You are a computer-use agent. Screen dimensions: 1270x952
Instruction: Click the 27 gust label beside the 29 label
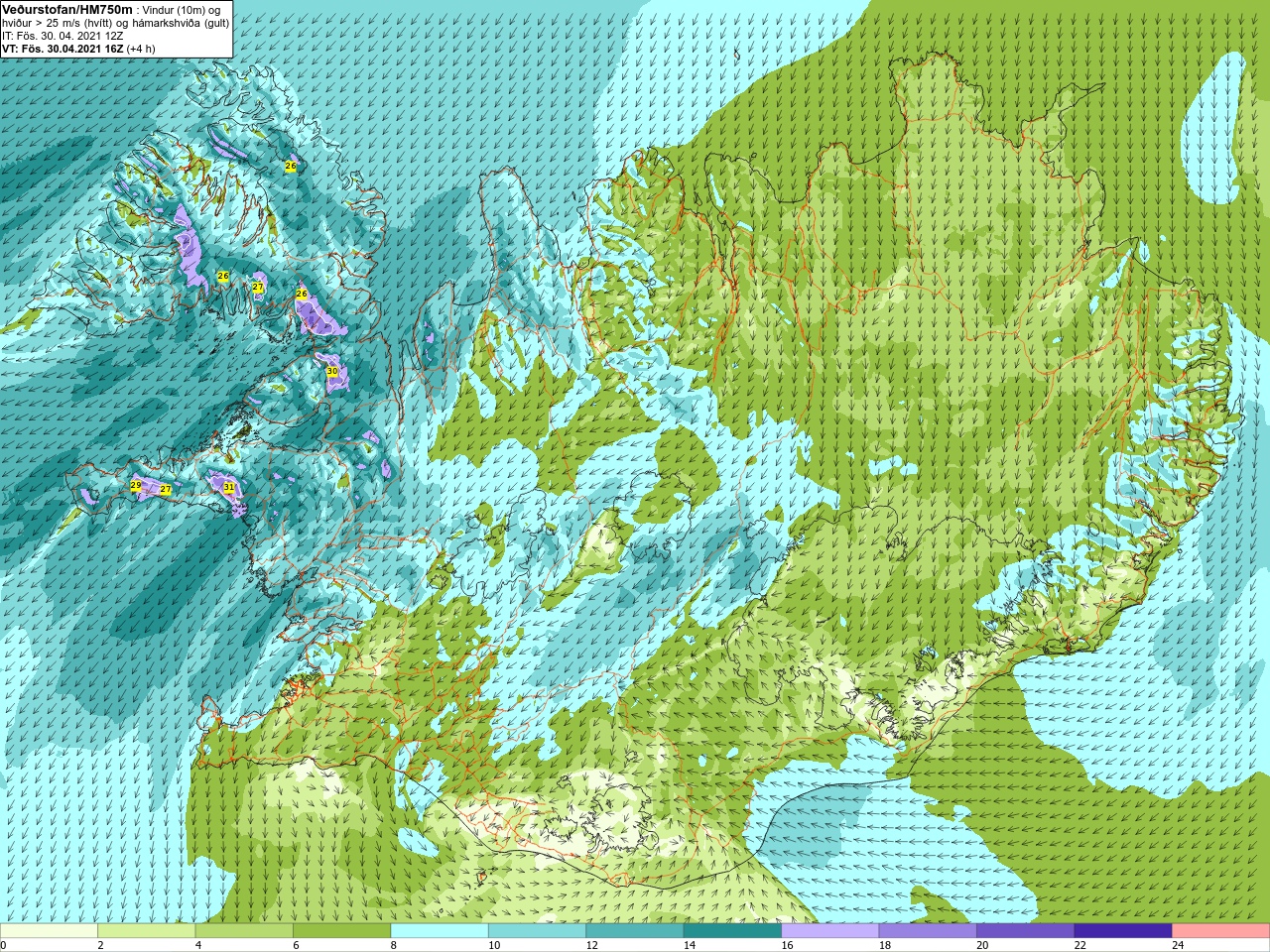tap(166, 489)
